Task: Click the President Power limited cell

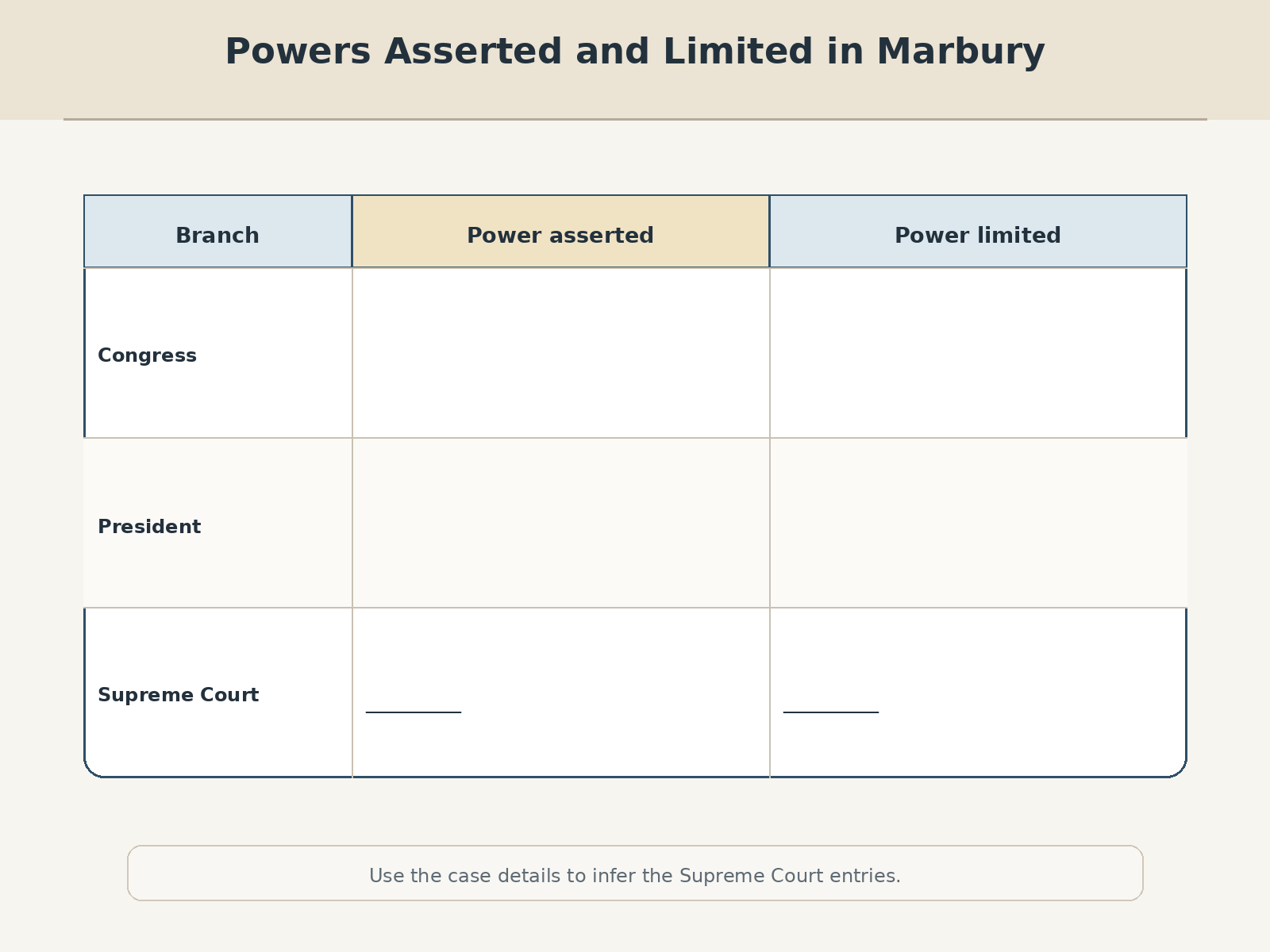Action: (978, 523)
